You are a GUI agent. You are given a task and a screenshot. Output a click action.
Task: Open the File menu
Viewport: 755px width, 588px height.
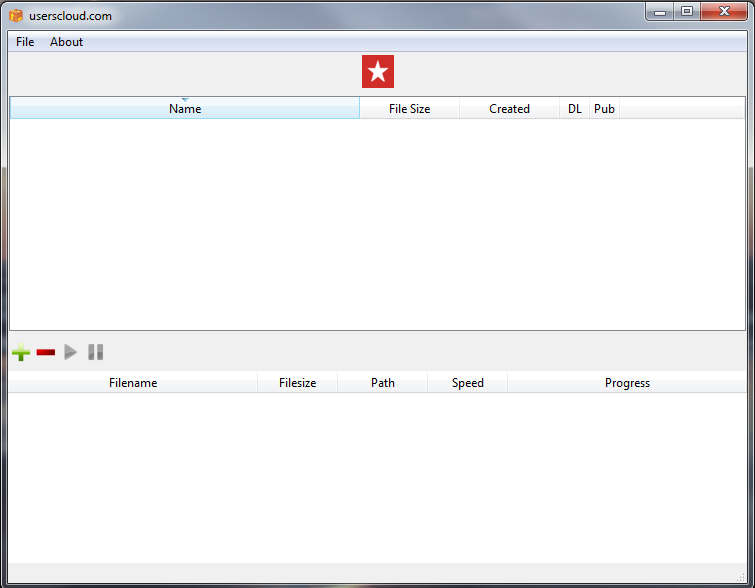coord(25,42)
